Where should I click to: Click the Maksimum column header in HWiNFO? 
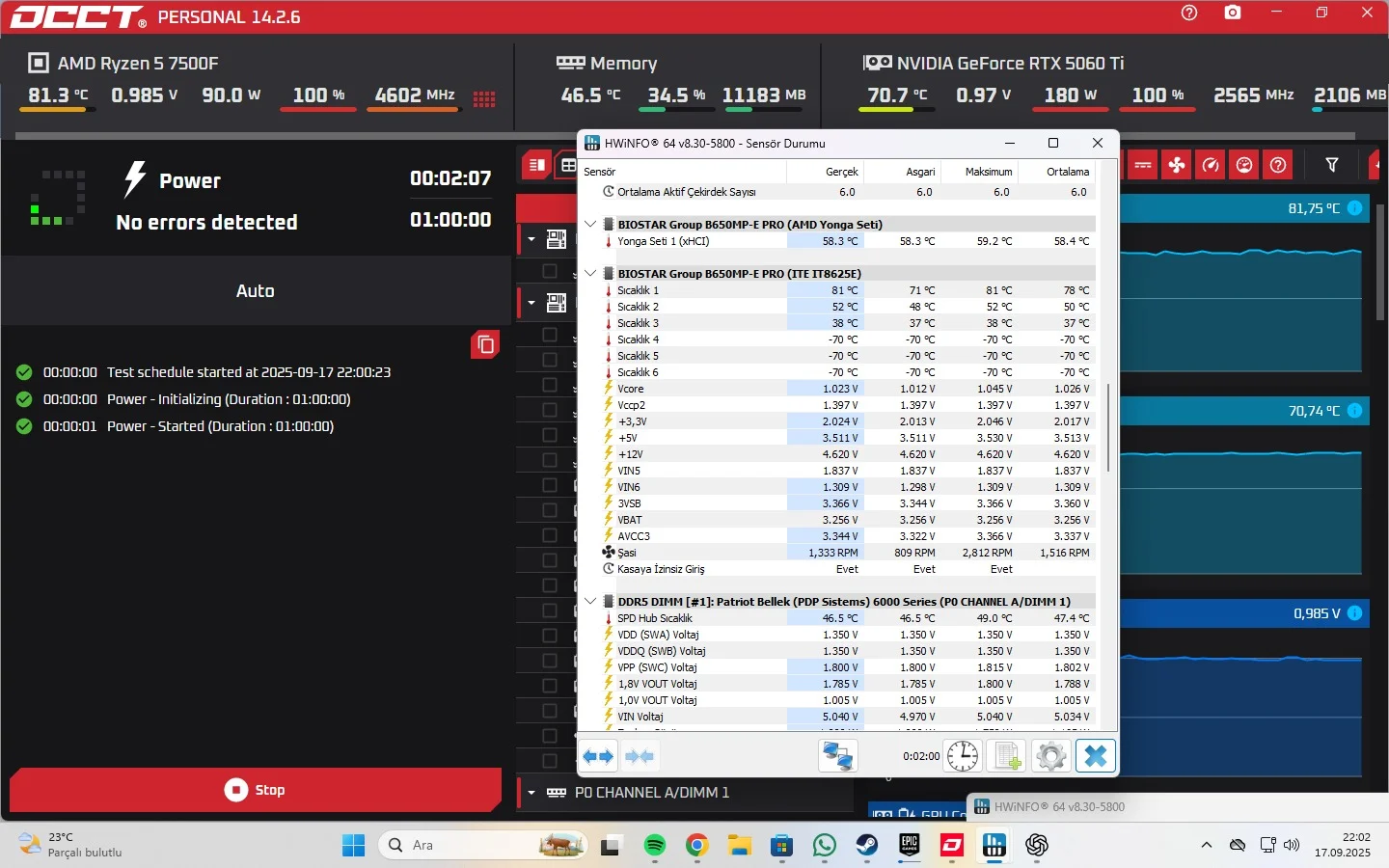point(979,172)
